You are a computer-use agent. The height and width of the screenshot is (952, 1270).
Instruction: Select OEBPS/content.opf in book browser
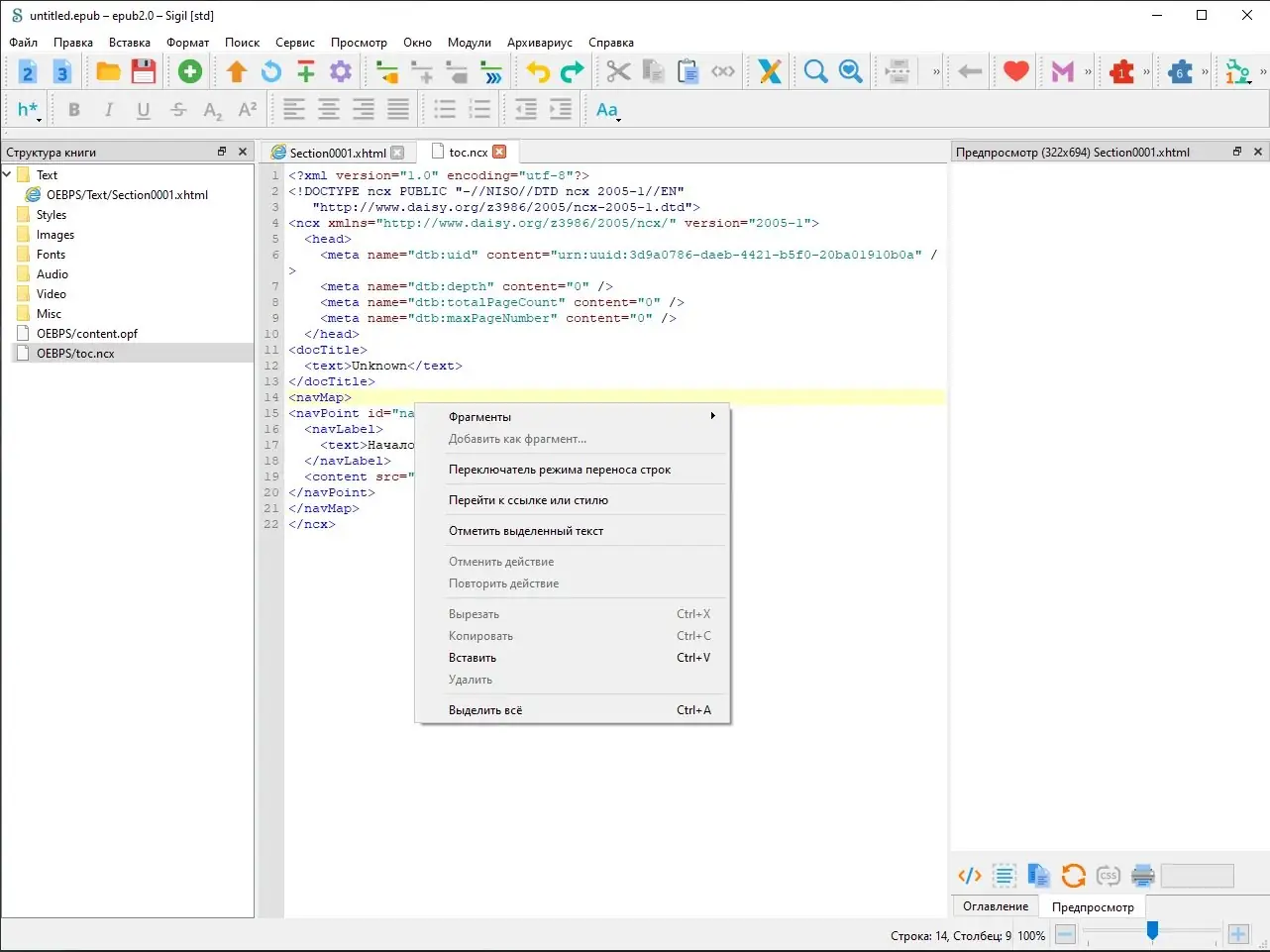(x=87, y=334)
